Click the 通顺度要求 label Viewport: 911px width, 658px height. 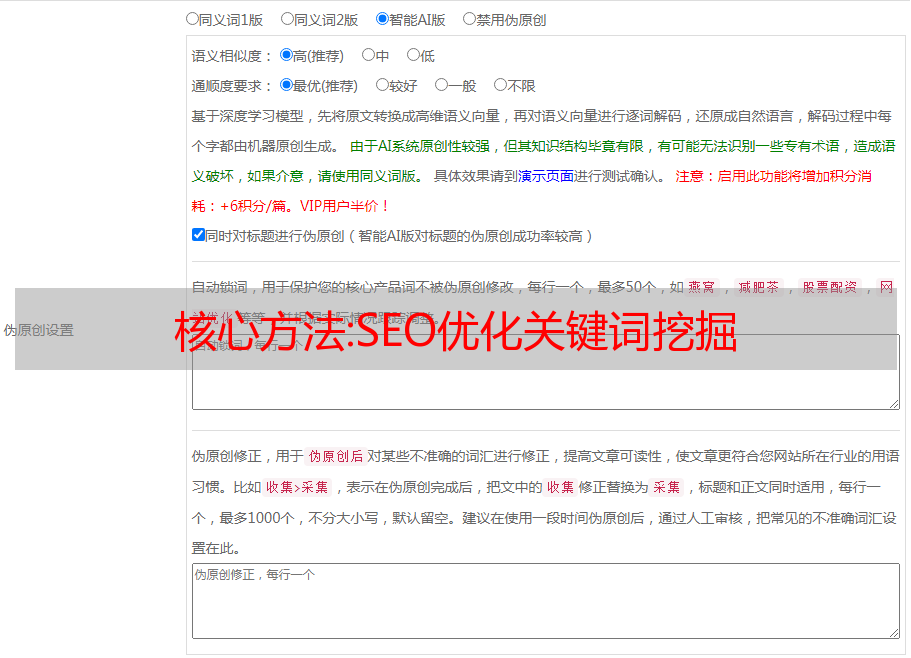point(232,87)
